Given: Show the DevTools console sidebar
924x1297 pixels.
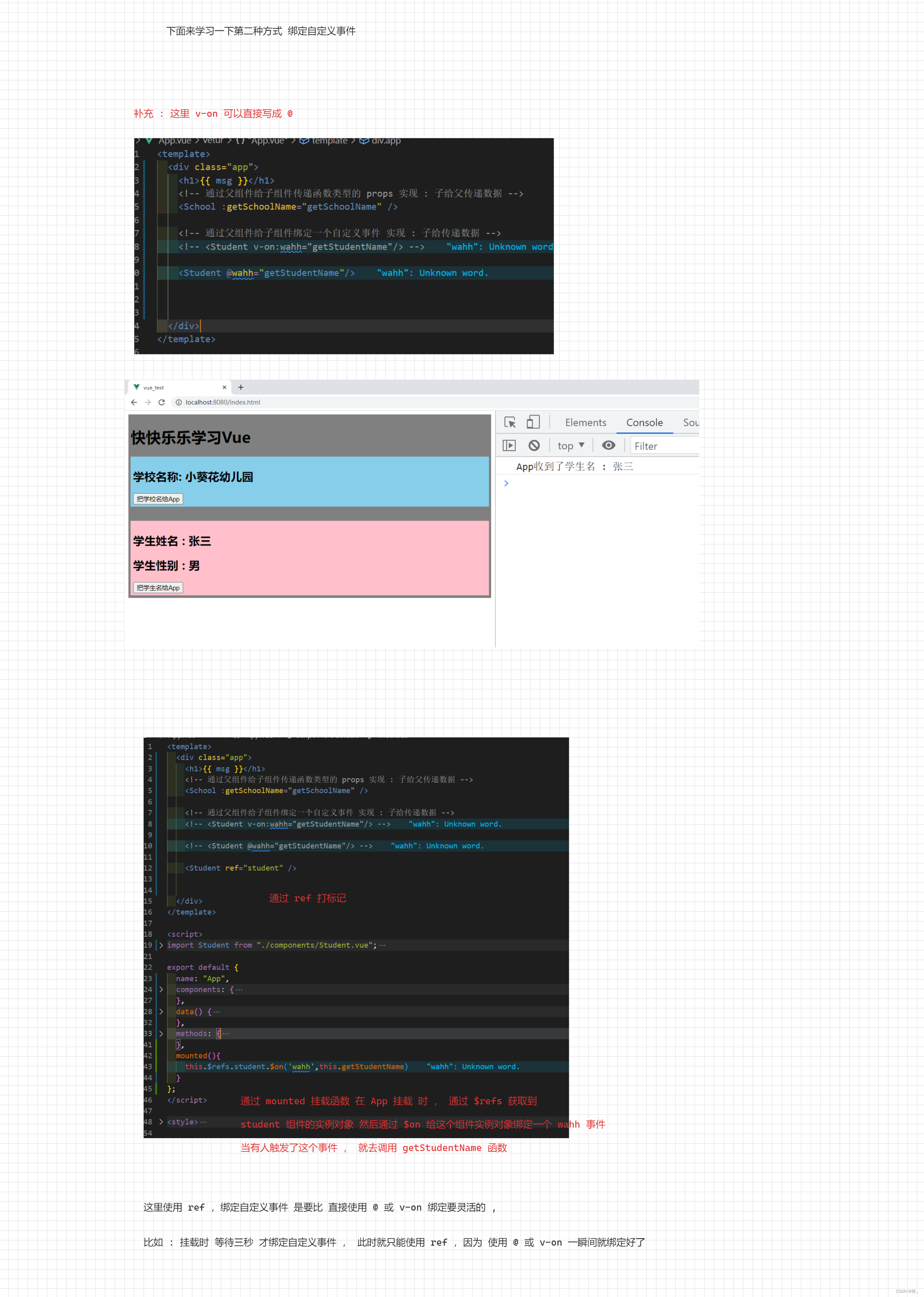Looking at the screenshot, I should pos(509,445).
